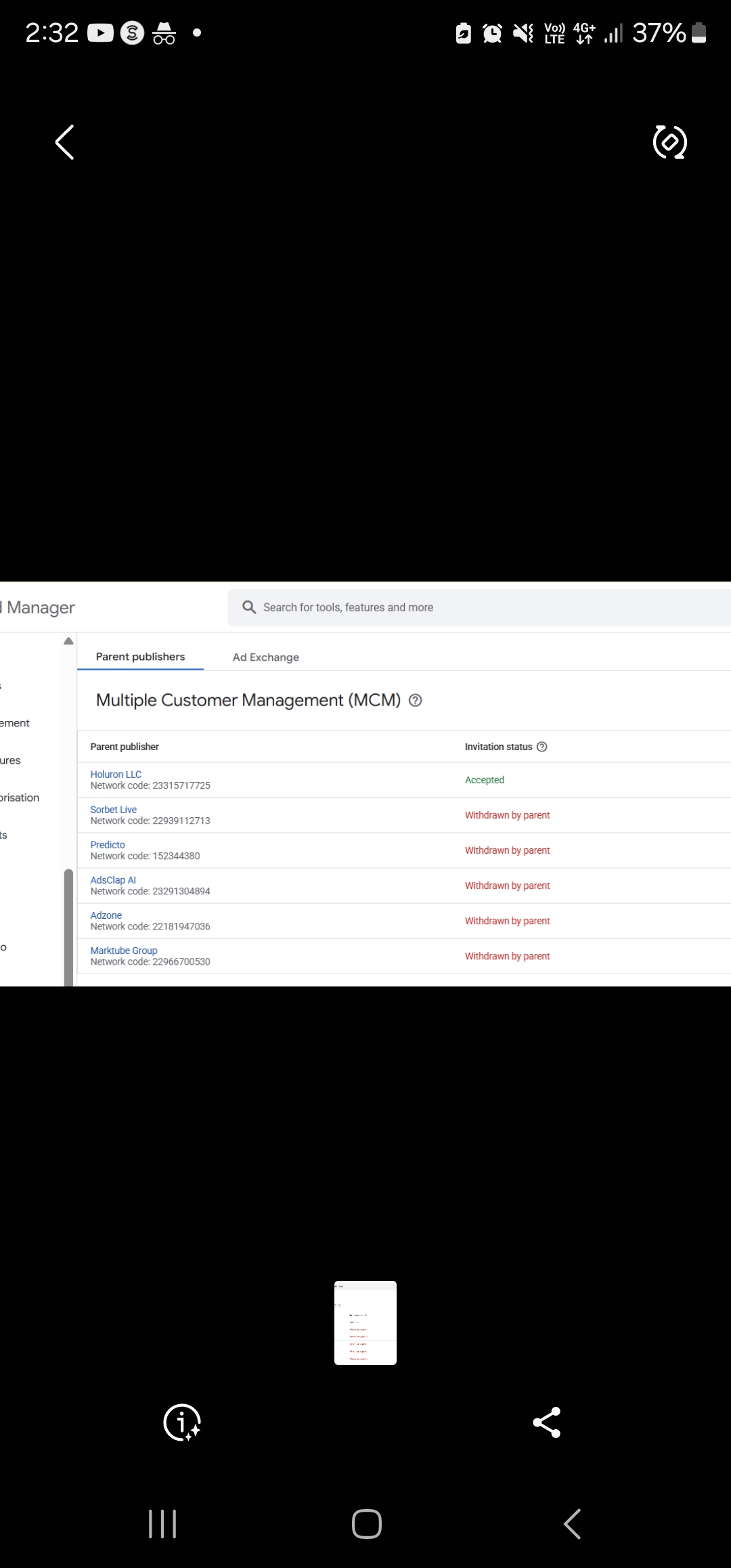Viewport: 731px width, 1568px height.
Task: Click help icon next to Invitation status
Action: click(x=541, y=747)
